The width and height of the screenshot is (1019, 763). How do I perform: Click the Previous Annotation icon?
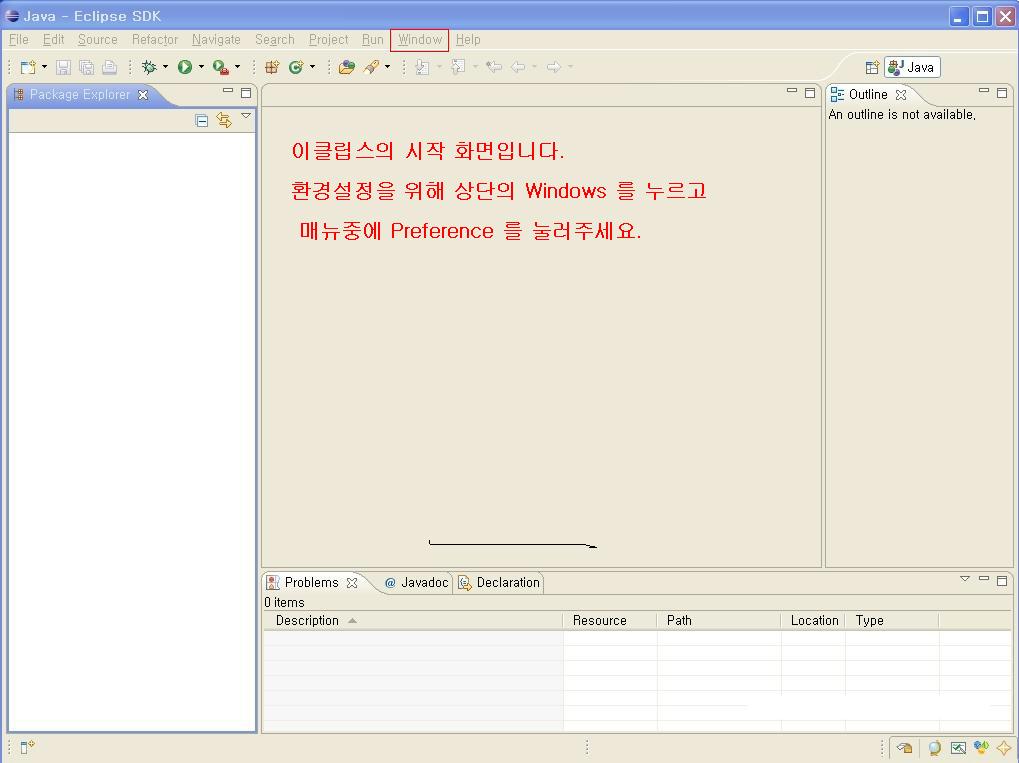point(458,67)
